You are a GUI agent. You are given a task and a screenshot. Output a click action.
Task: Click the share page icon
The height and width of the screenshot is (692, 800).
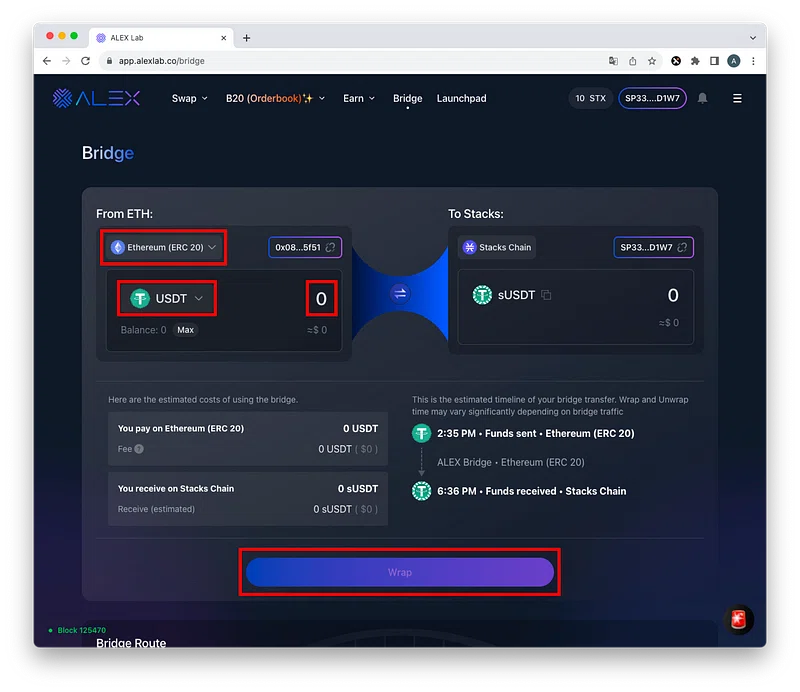(633, 61)
